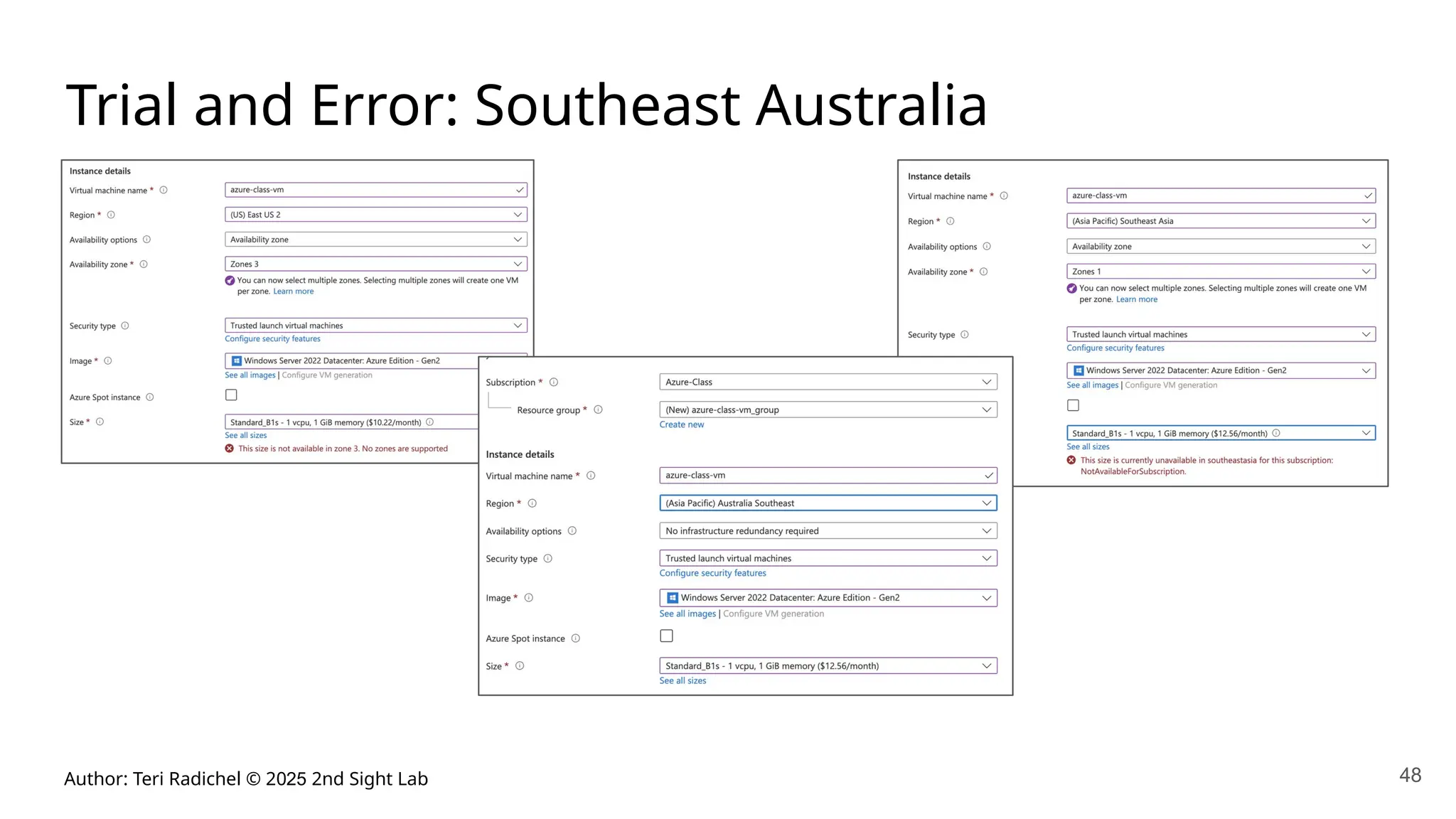Click See all images in Southeast Asia panel

[x=1092, y=385]
